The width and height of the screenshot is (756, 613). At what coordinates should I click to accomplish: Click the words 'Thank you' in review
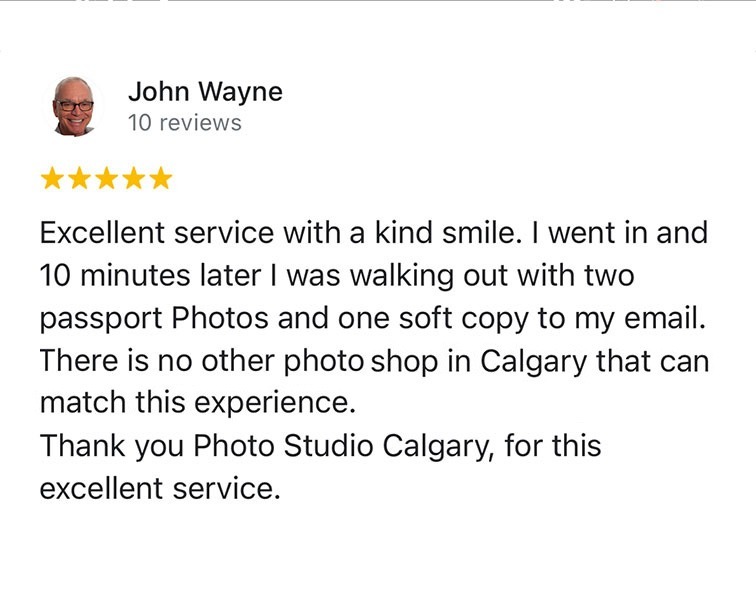click(112, 446)
